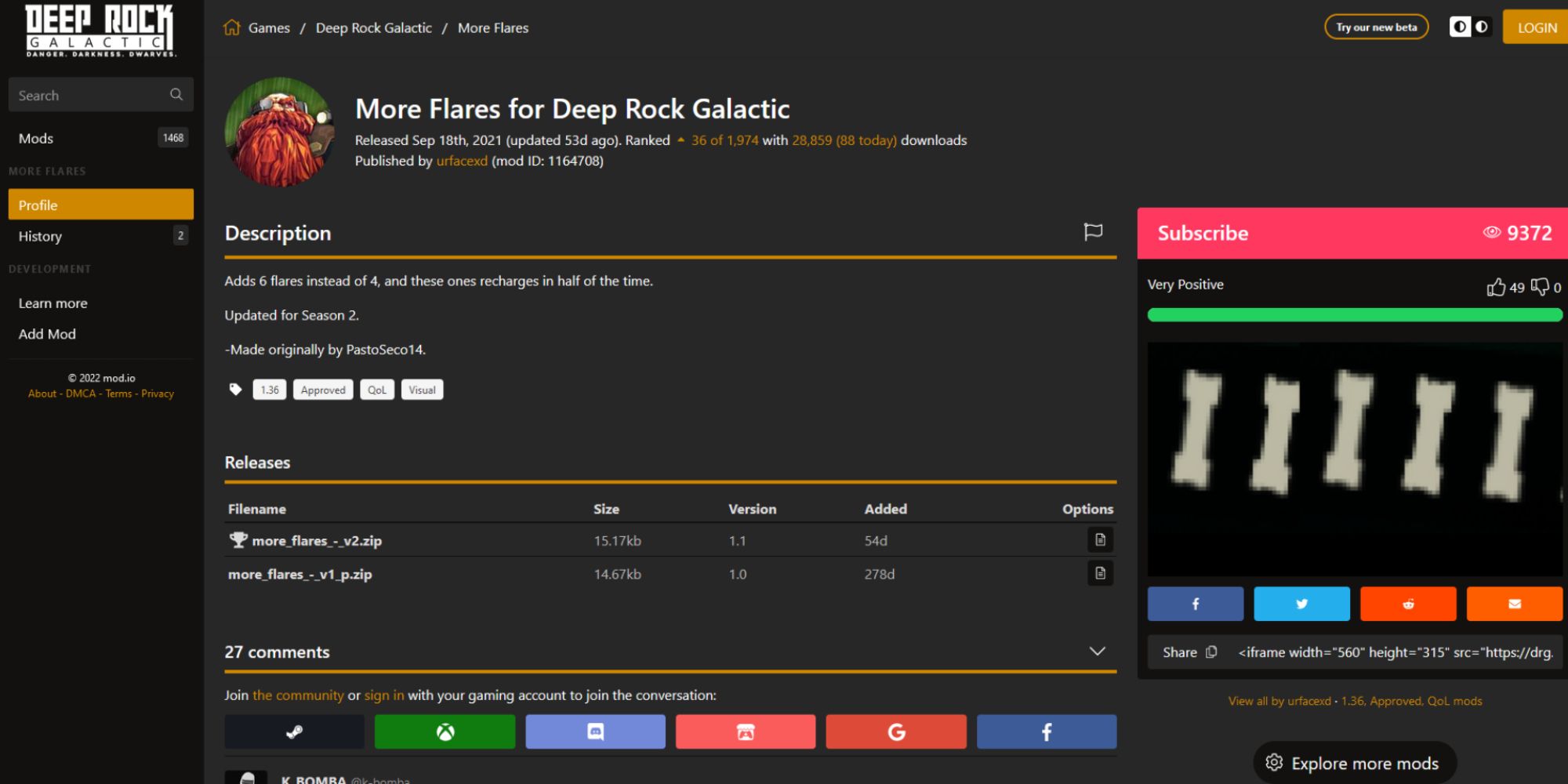Image resolution: width=1568 pixels, height=784 pixels.
Task: Open publisher urfacexd's profile link
Action: pyautogui.click(x=462, y=161)
